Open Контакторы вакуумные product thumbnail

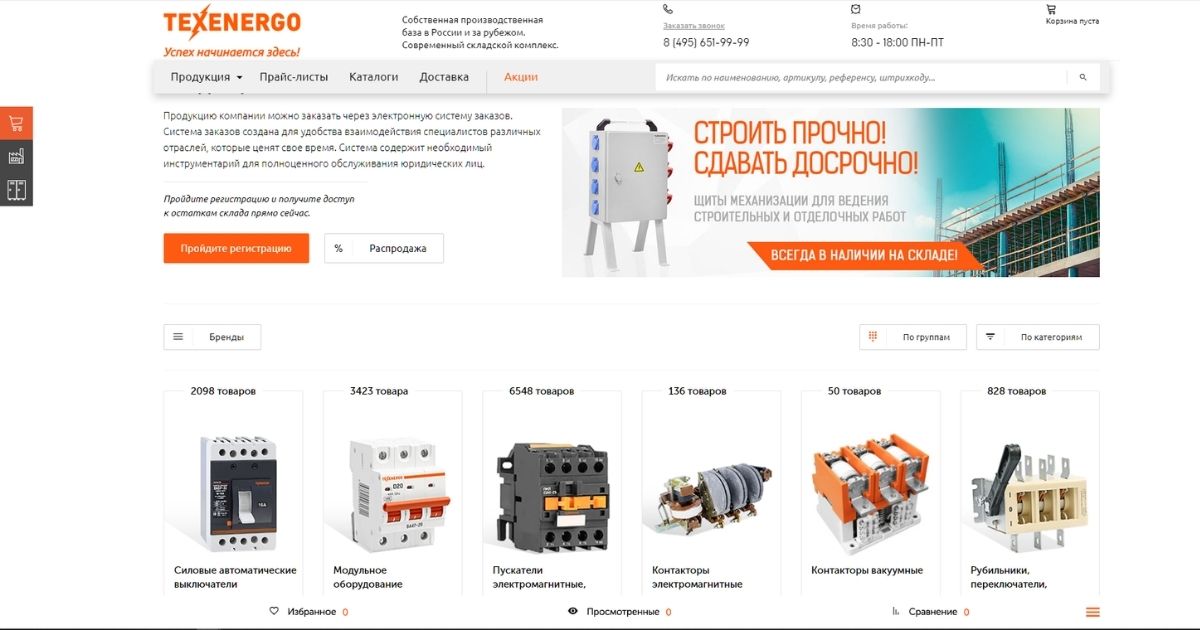[870, 489]
